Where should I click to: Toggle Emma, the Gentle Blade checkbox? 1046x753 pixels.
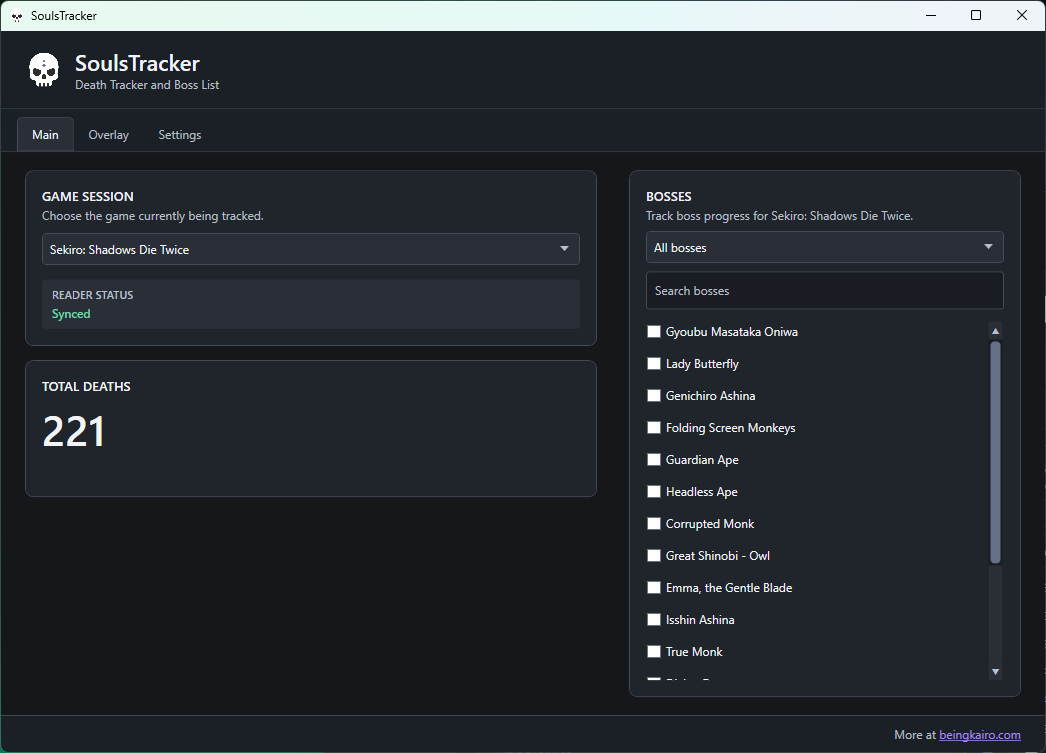coord(654,588)
